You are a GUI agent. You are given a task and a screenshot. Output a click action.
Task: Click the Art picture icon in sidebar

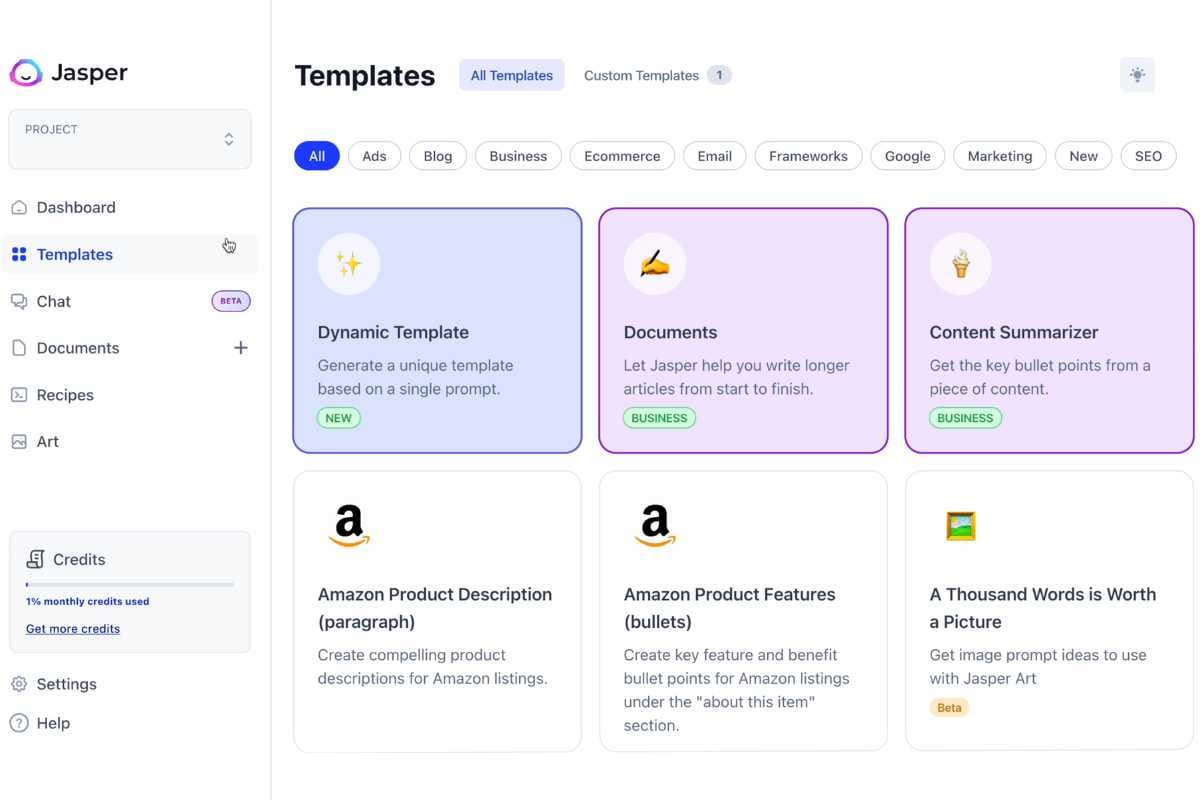tap(19, 442)
